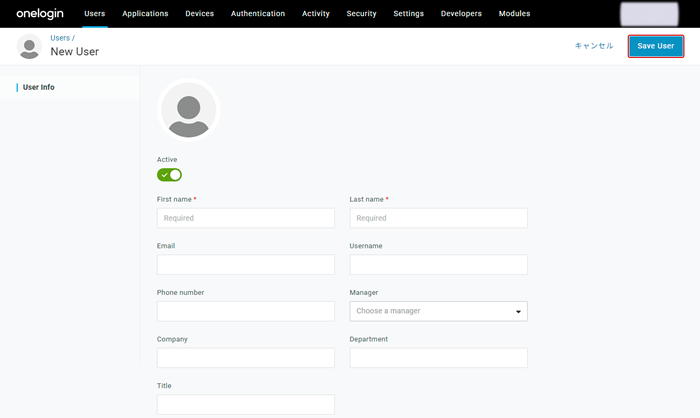Click into the Department text field
Screen dimensions: 700x418
pos(438,358)
